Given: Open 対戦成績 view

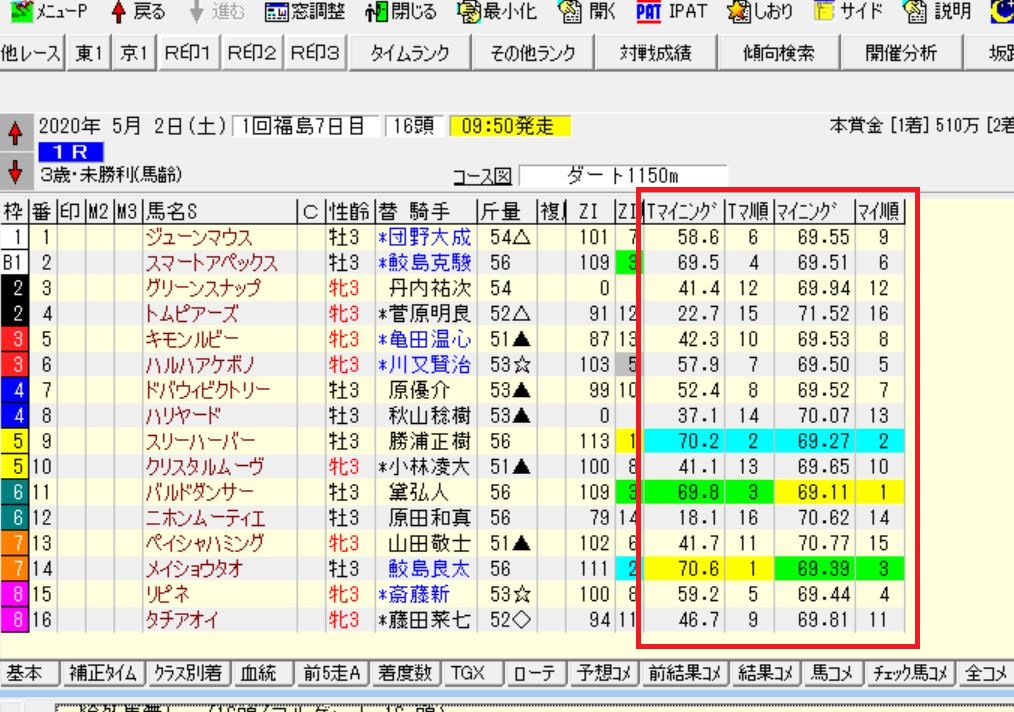Looking at the screenshot, I should click(656, 52).
